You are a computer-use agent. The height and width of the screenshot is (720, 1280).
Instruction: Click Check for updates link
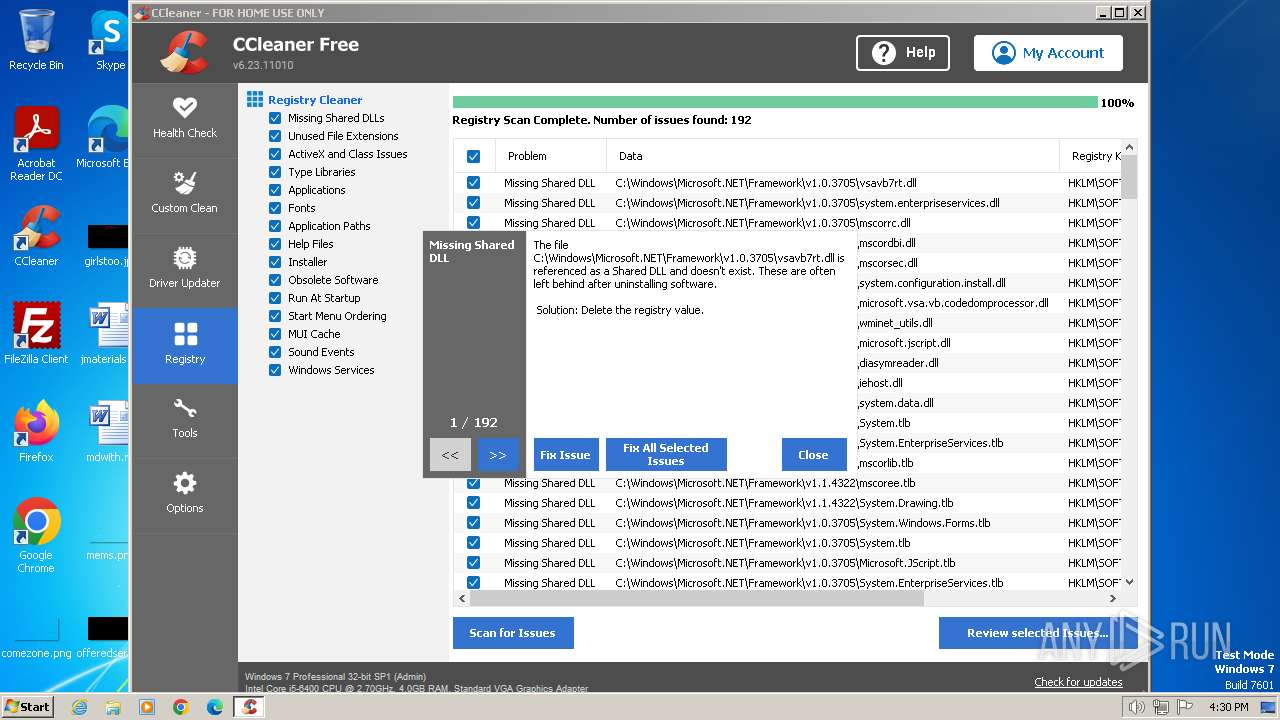pos(1078,682)
